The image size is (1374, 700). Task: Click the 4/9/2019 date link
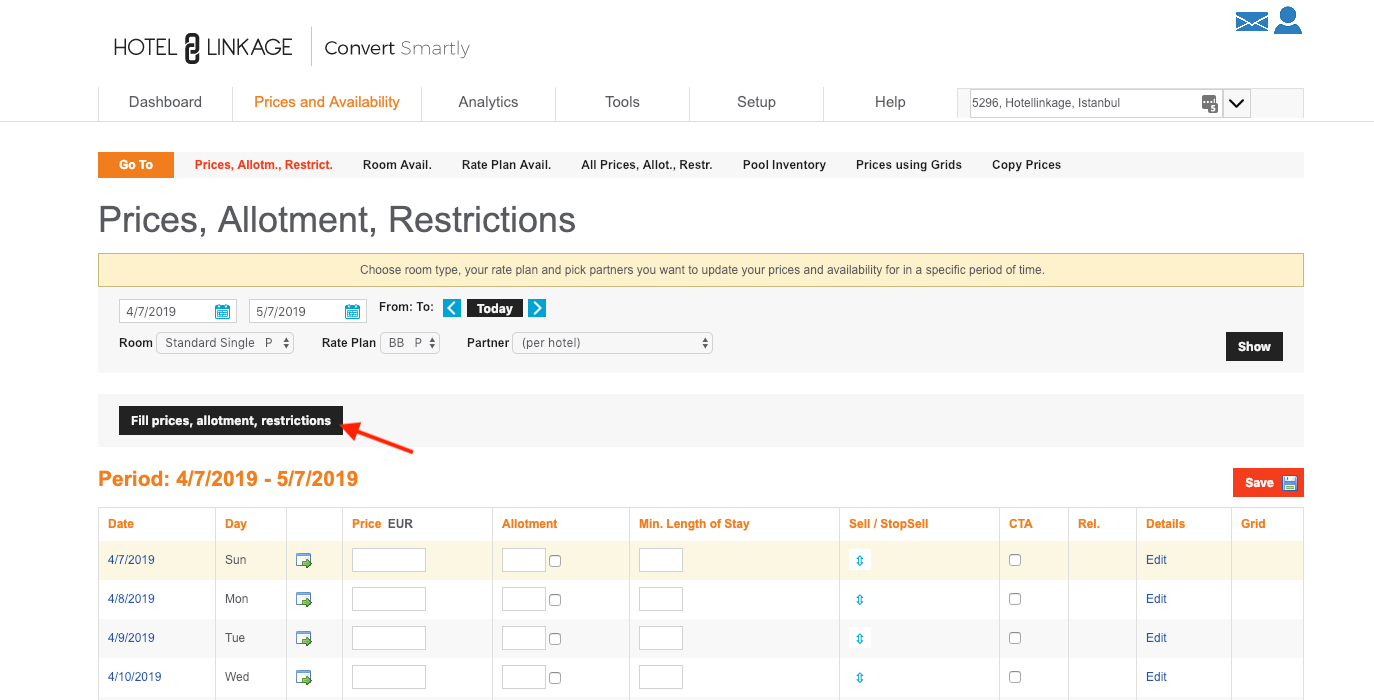pyautogui.click(x=131, y=638)
